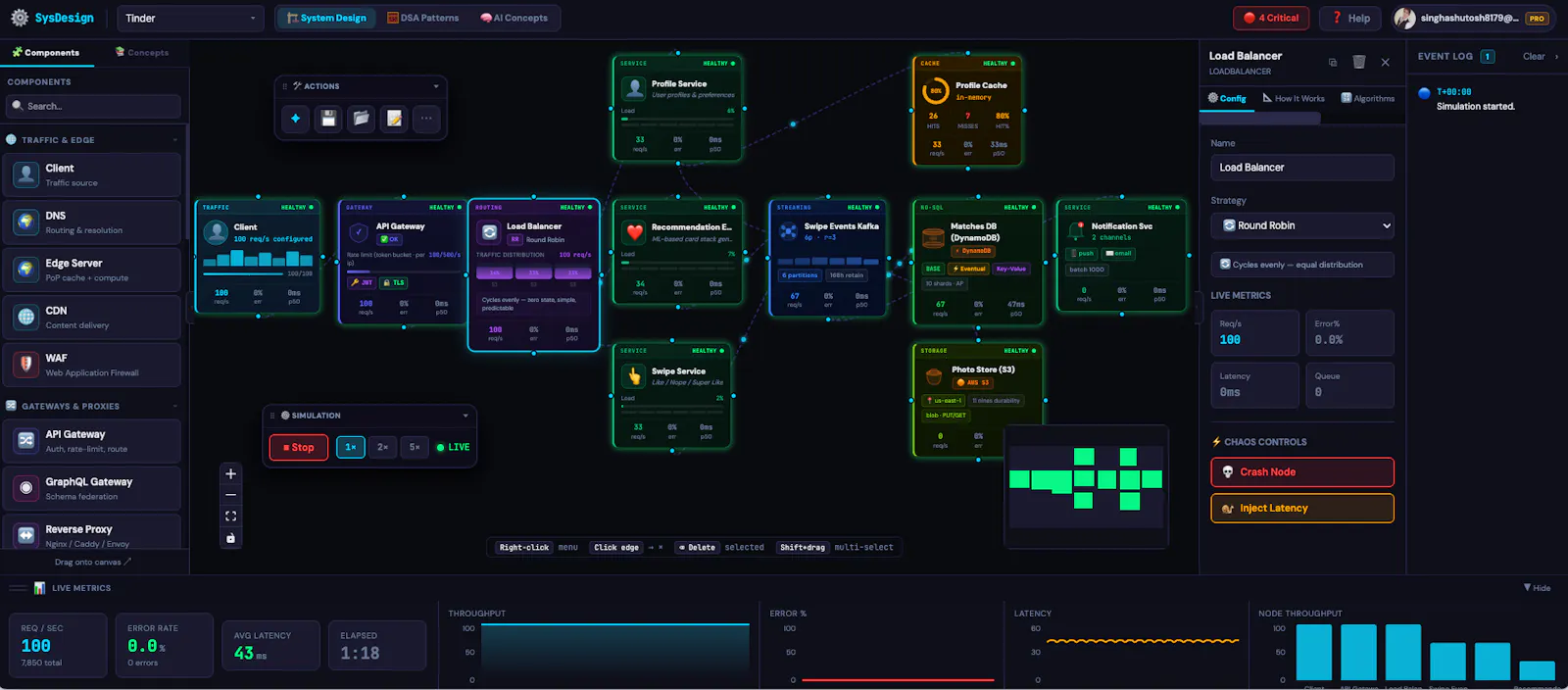The width and height of the screenshot is (1568, 690).
Task: Zoom out on the canvas with minus icon
Action: click(x=231, y=495)
